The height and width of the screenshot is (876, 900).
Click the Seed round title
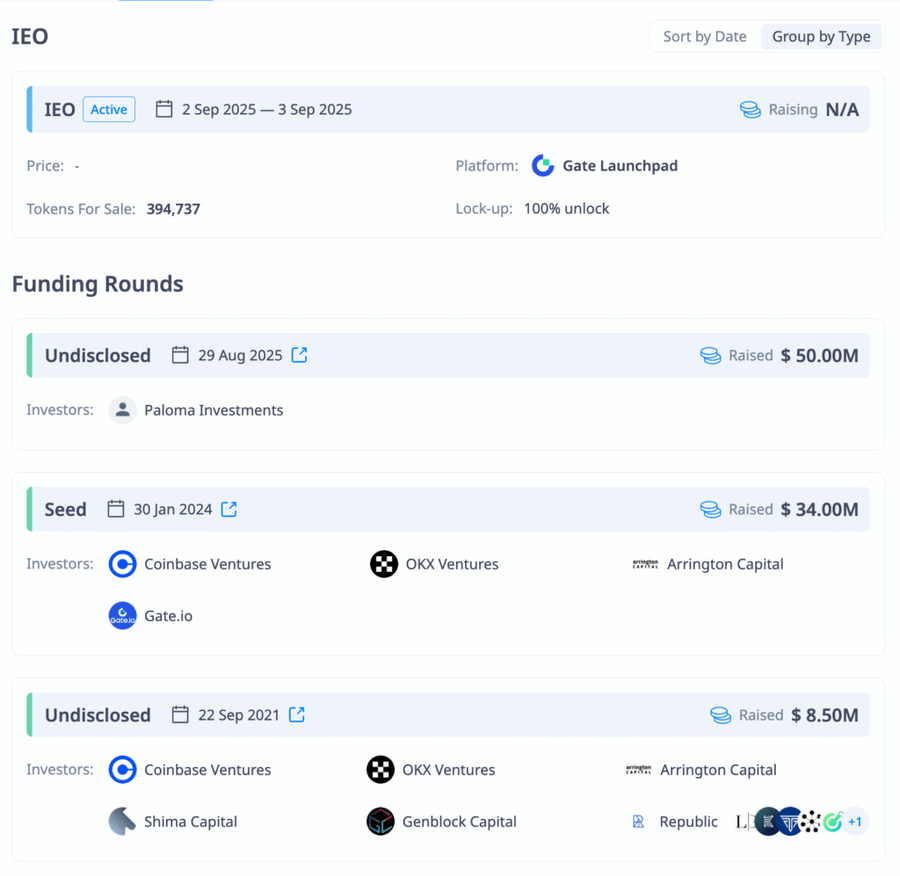click(x=65, y=510)
